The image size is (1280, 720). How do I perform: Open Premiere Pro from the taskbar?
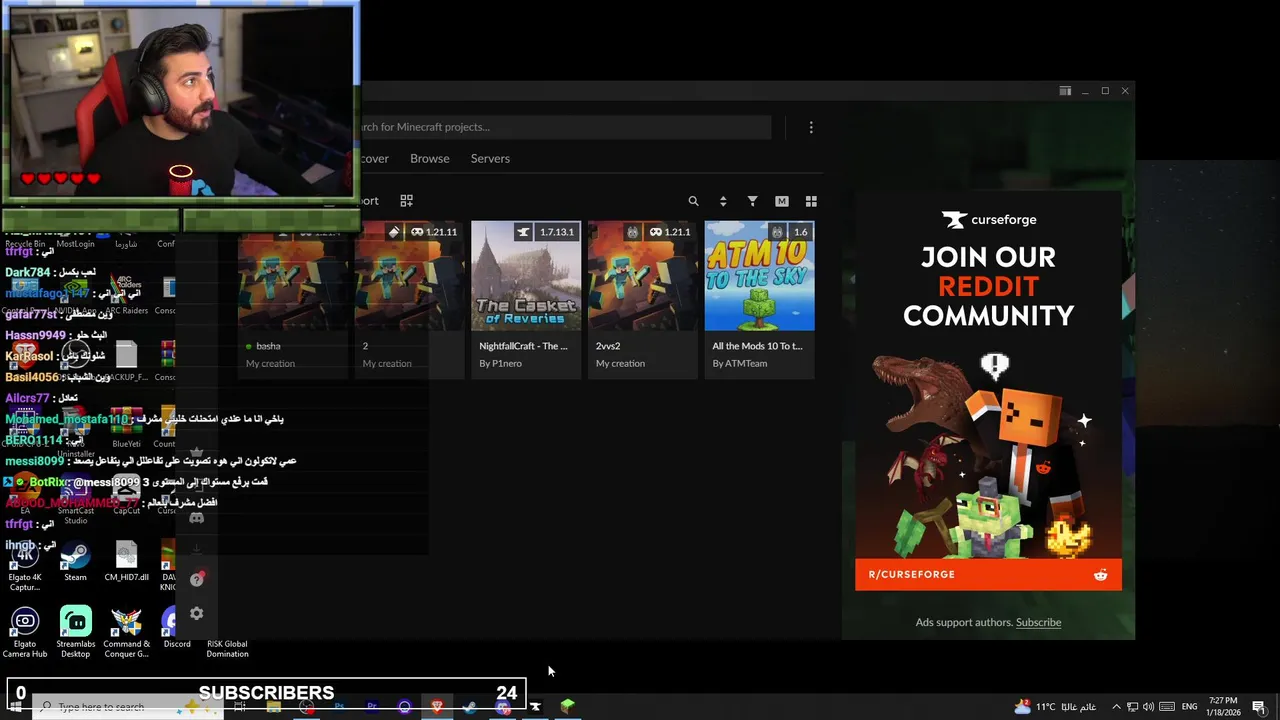coord(372,707)
